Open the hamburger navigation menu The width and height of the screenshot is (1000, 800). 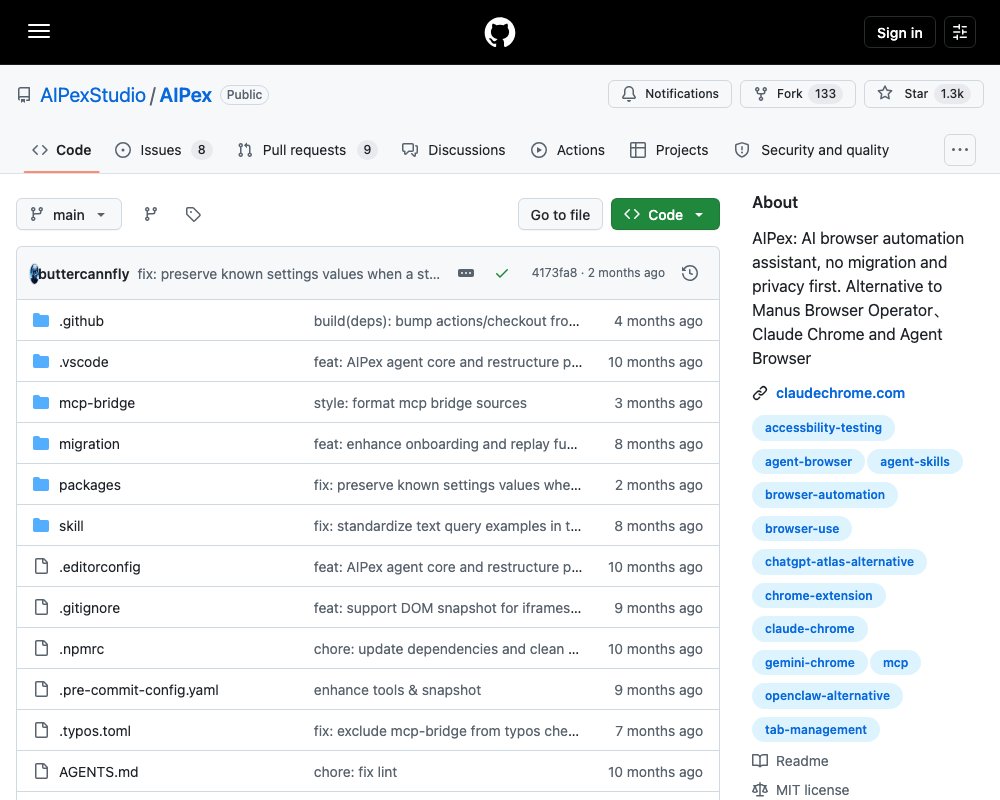[39, 31]
